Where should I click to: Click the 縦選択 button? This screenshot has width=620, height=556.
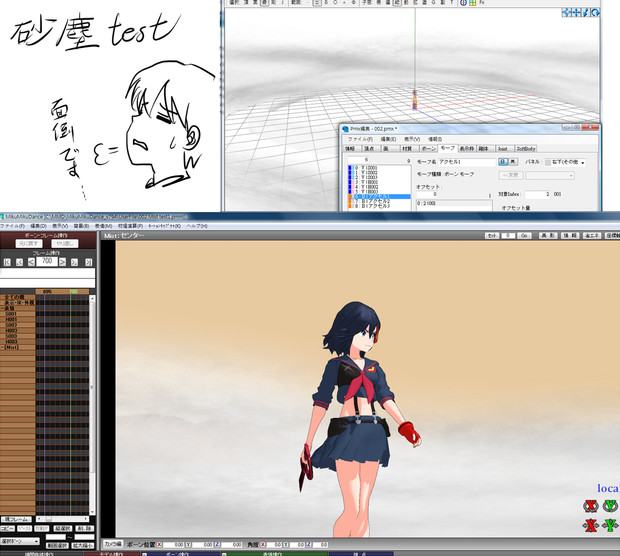pos(63,529)
